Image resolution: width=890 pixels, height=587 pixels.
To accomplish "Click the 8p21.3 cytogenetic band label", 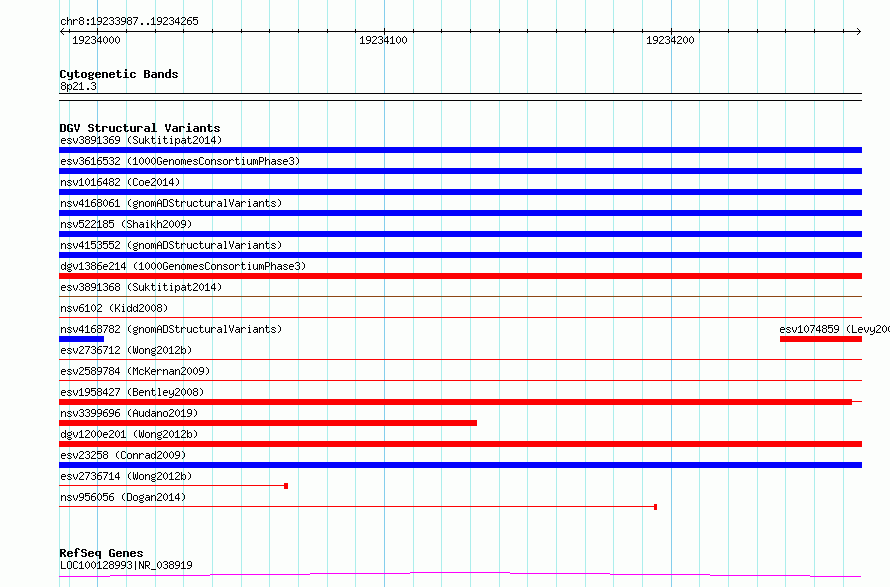I will 78,86.
